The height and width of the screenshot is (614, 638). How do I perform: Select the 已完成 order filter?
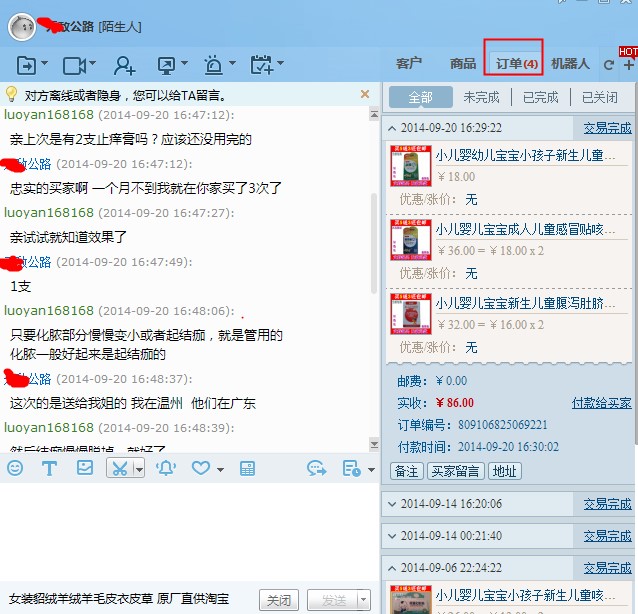tap(540, 97)
